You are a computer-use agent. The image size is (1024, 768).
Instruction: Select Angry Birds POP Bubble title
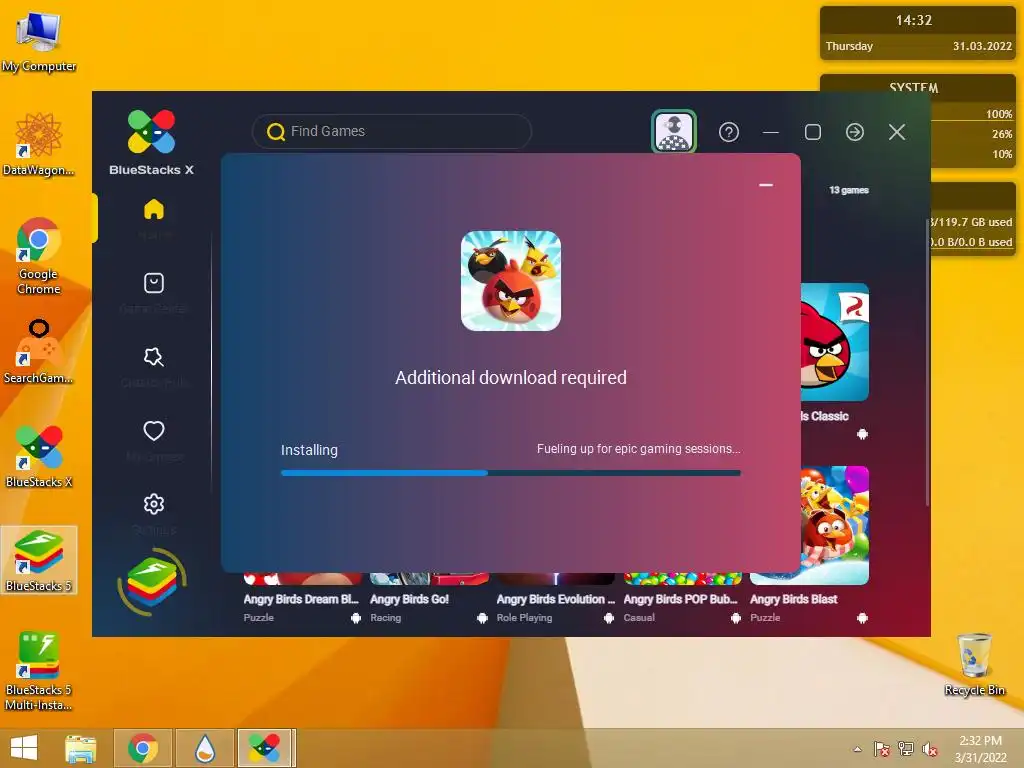coord(680,599)
